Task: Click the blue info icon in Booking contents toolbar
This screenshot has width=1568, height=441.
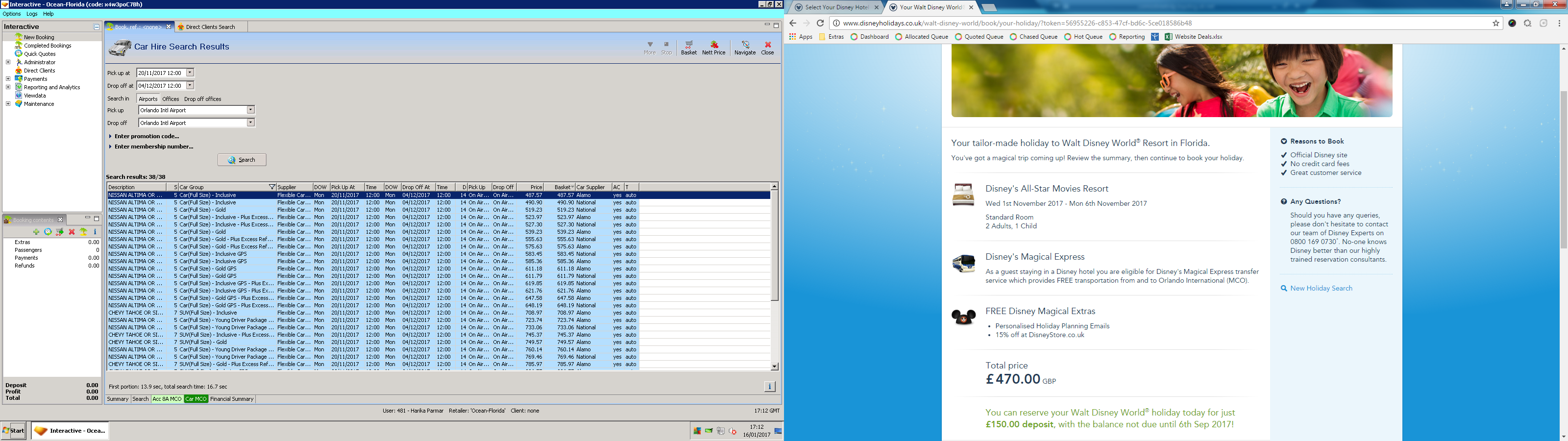Action: [x=95, y=232]
